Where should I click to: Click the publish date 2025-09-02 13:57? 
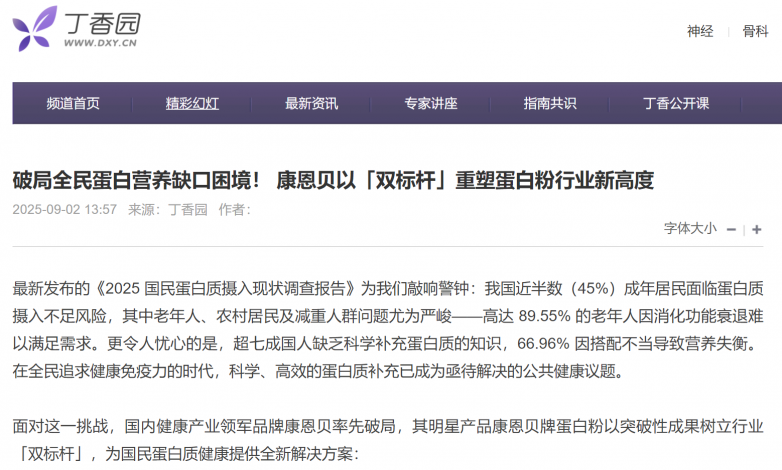(x=65, y=210)
